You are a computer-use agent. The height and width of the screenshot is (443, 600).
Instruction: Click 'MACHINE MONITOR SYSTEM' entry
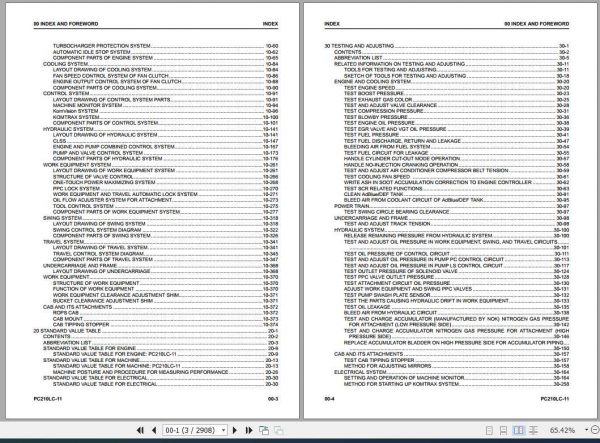coord(88,105)
